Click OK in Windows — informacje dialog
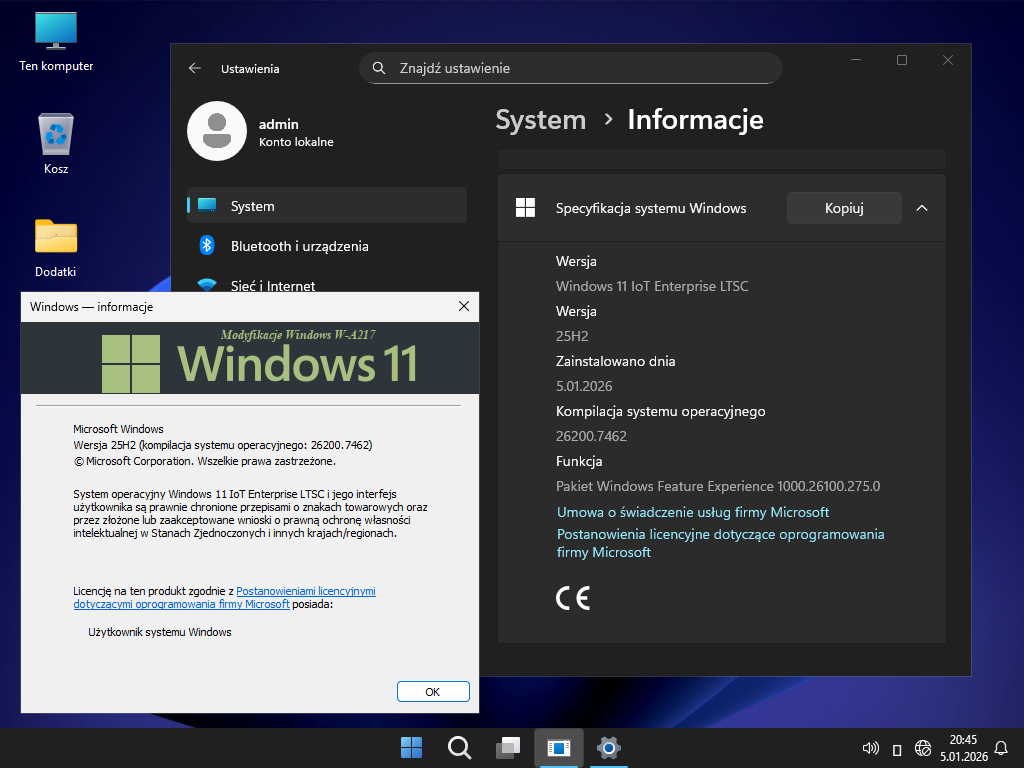 433,691
